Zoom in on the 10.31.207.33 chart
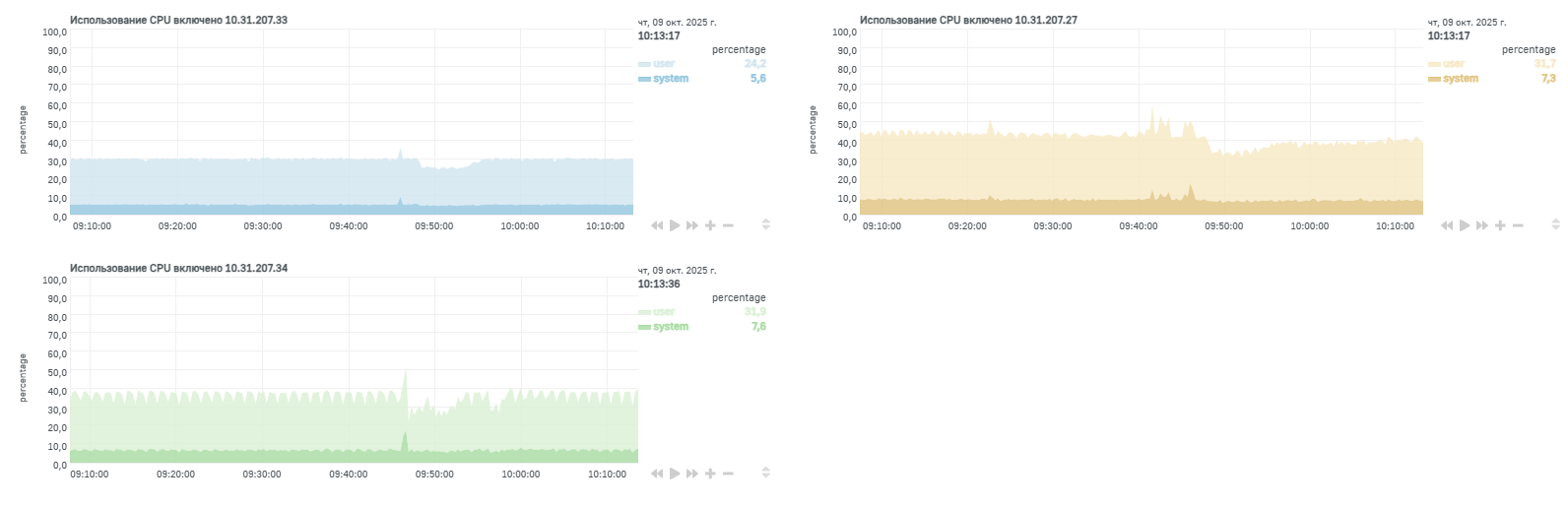Screen dimensions: 1568x507 point(710,225)
